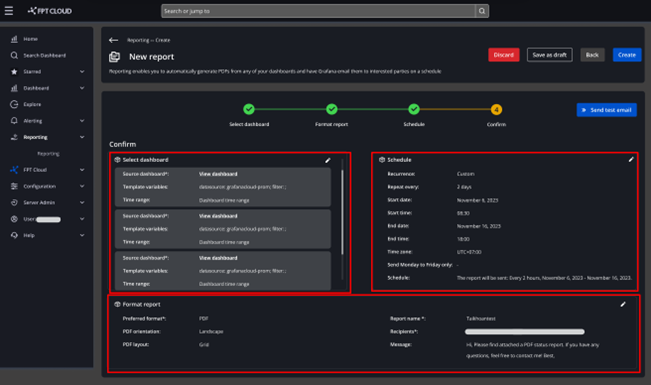
Task: Click the '2 days' repeat value
Action: click(464, 187)
